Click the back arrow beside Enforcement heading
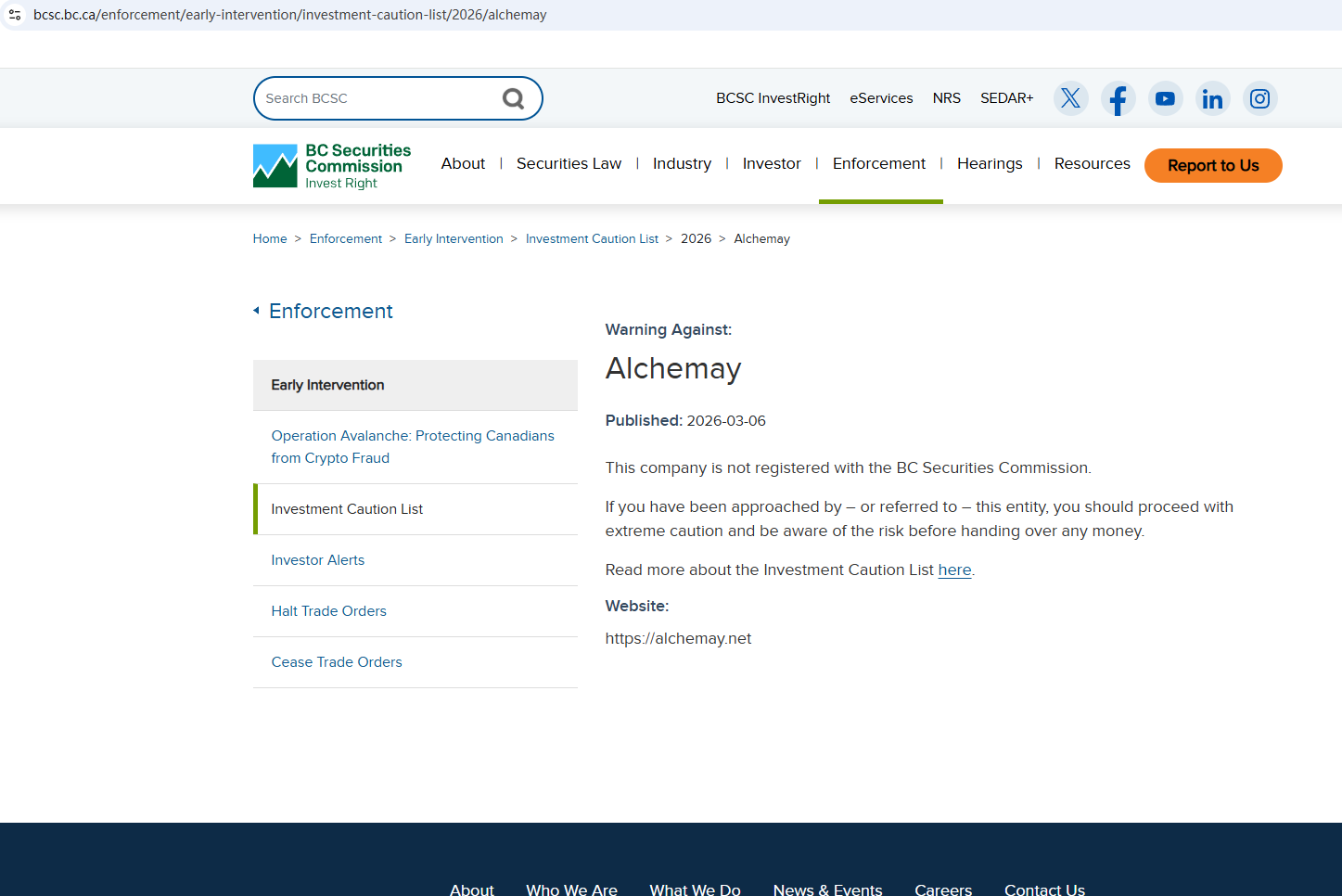This screenshot has width=1342, height=896. tap(256, 311)
